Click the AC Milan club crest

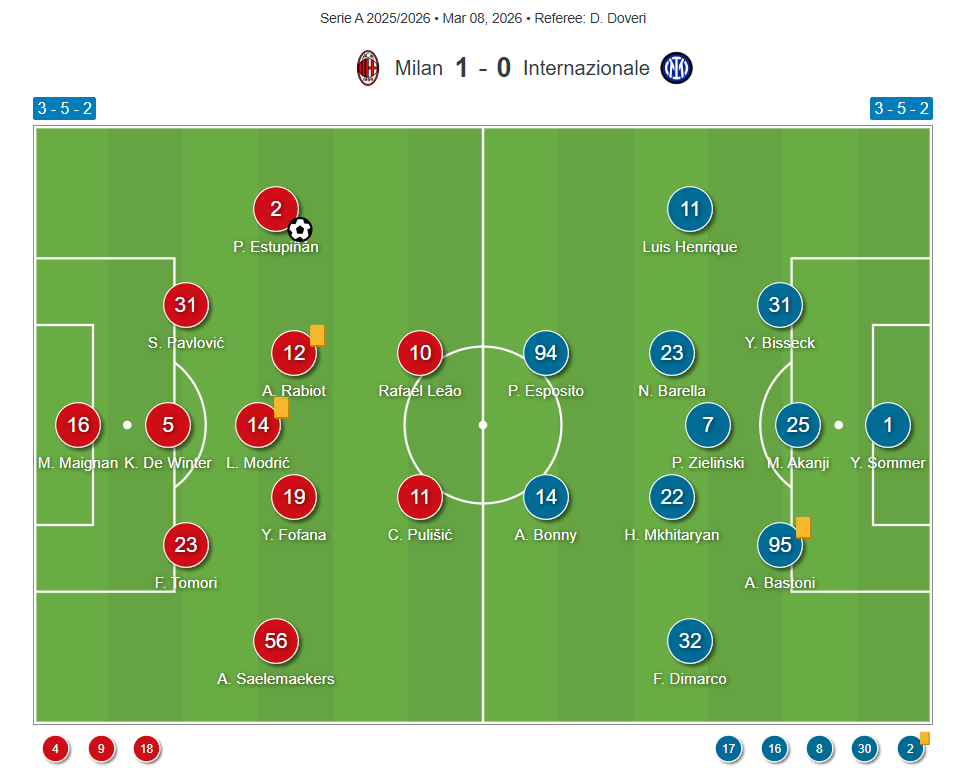coord(368,68)
